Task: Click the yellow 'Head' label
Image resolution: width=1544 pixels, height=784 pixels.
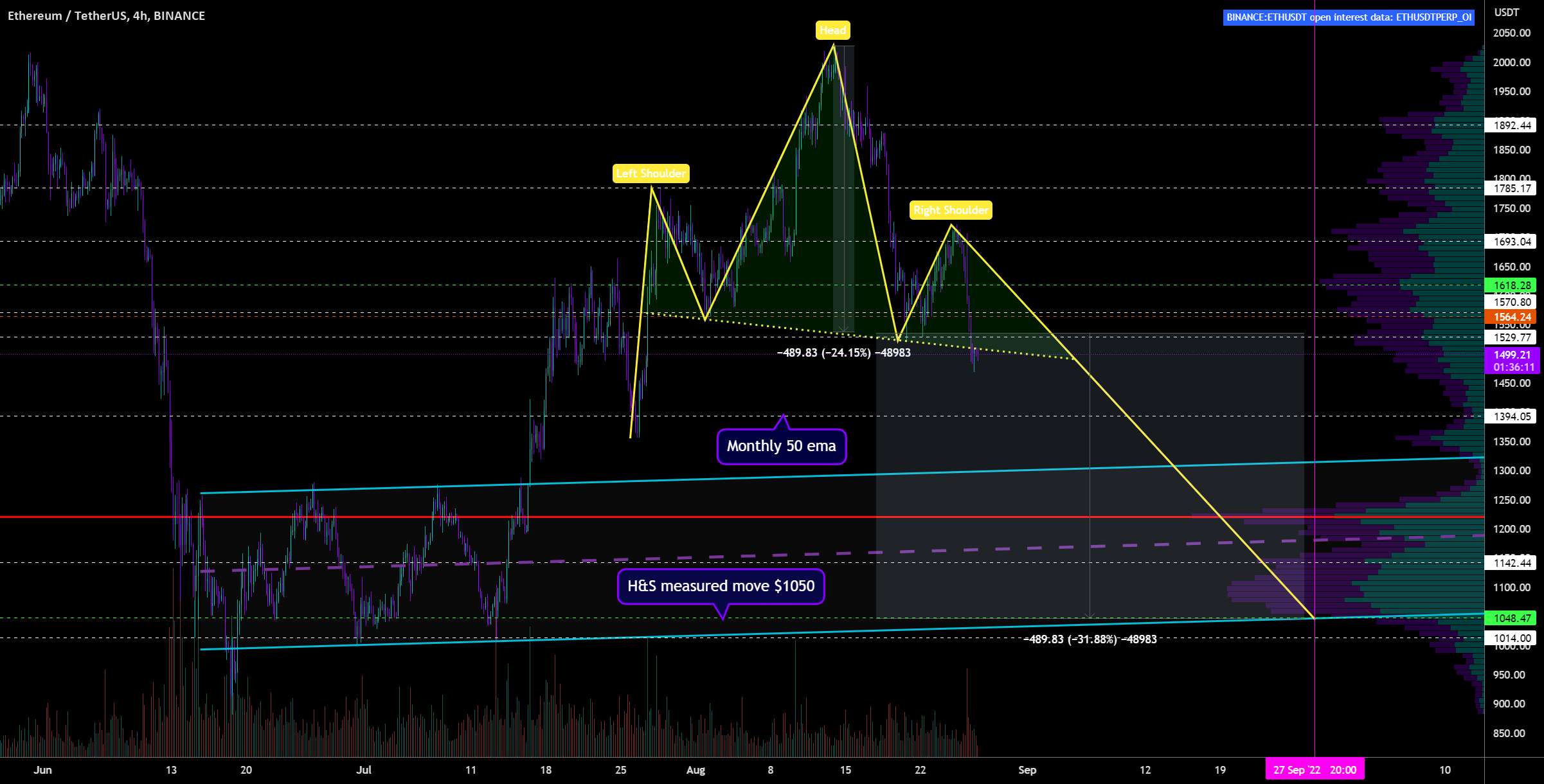Action: (x=832, y=30)
